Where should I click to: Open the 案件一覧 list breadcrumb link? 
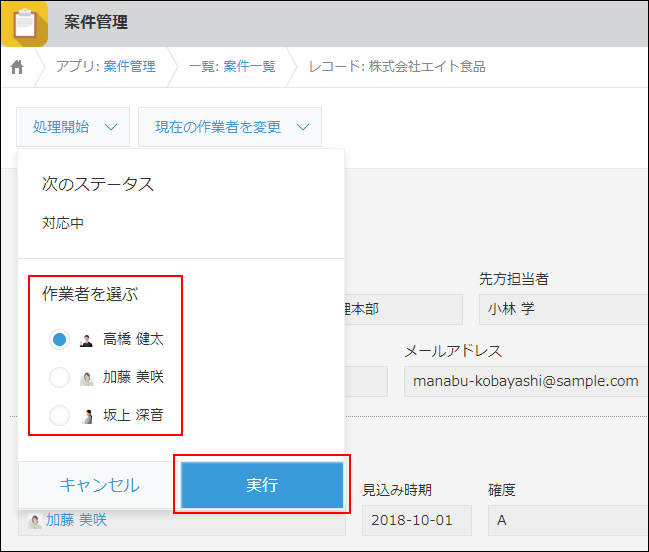[x=249, y=66]
